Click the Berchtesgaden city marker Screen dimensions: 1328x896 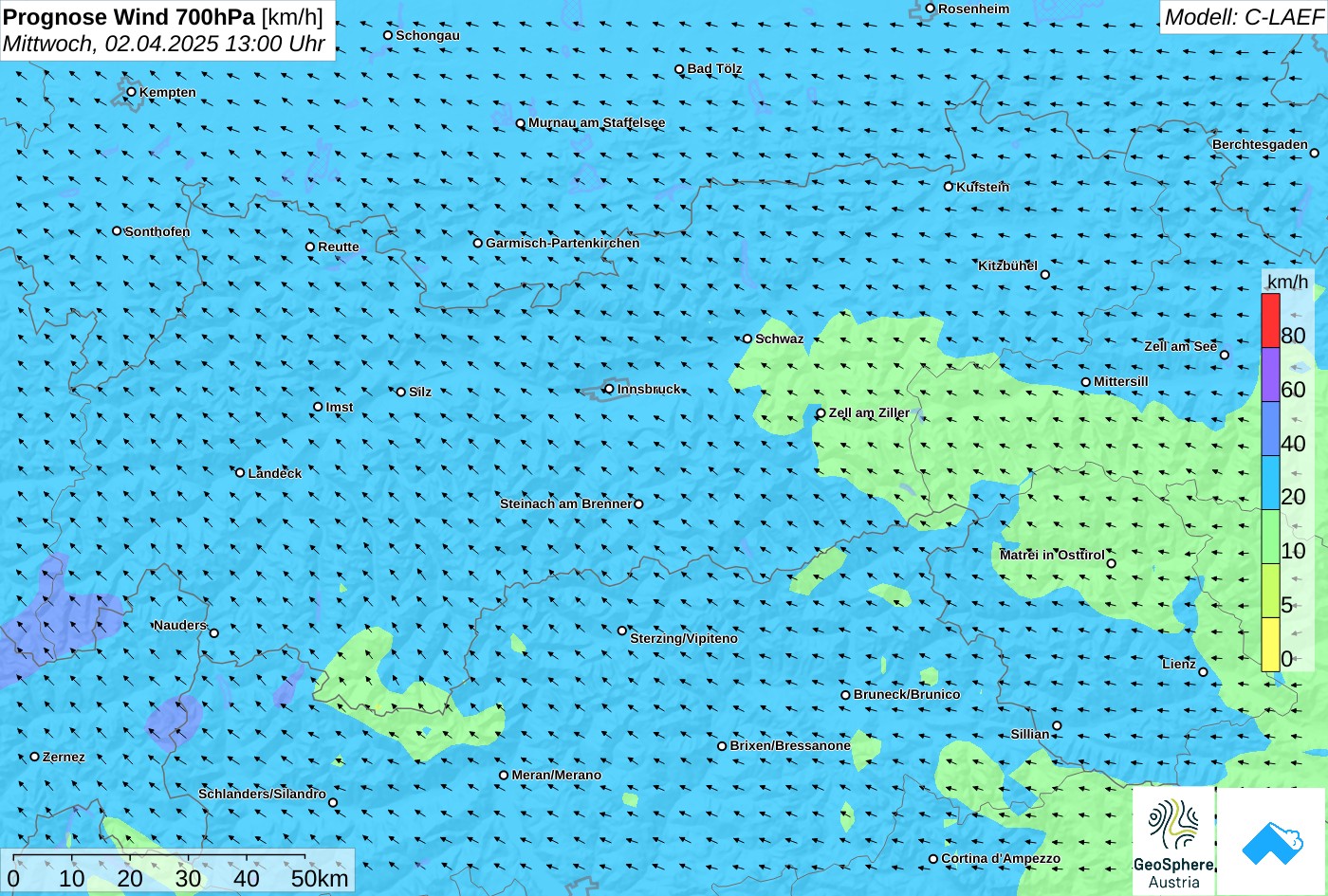coord(1315,153)
